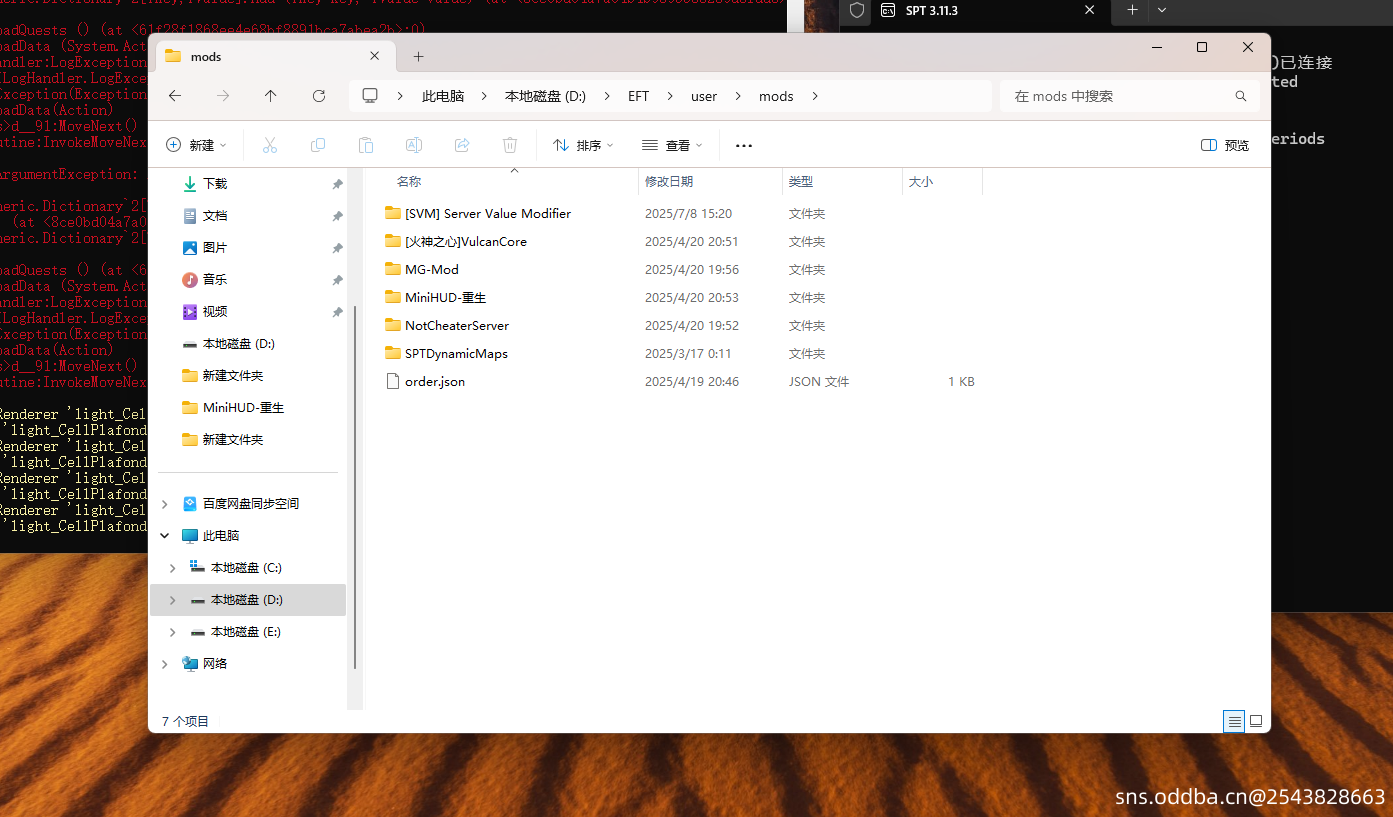Click the Copy icon in toolbar
This screenshot has width=1393, height=817.
tap(318, 145)
